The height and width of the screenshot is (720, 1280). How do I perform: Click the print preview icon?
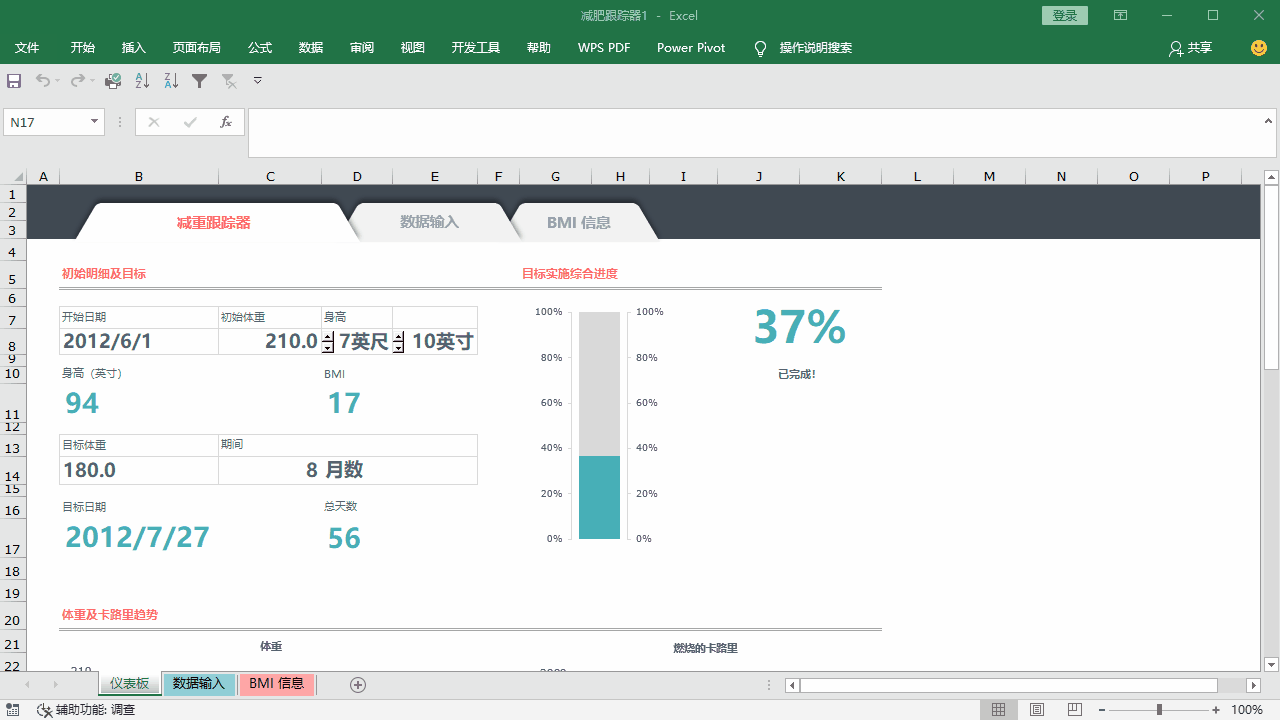coord(113,81)
